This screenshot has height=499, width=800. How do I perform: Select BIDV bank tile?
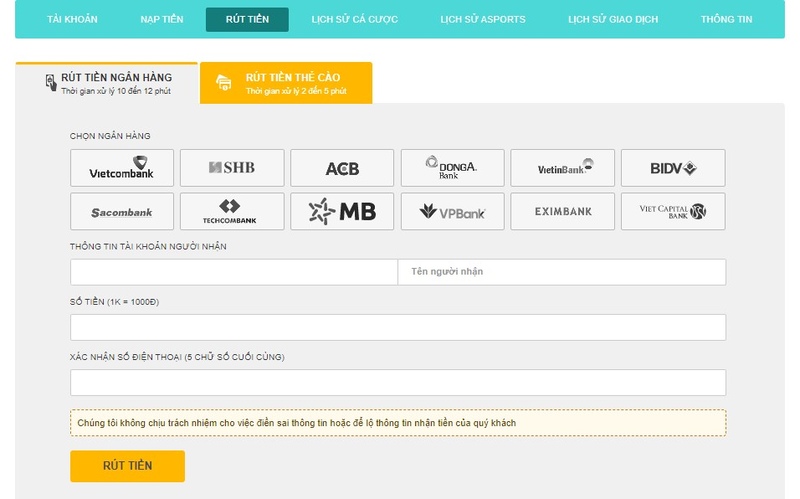click(x=673, y=168)
